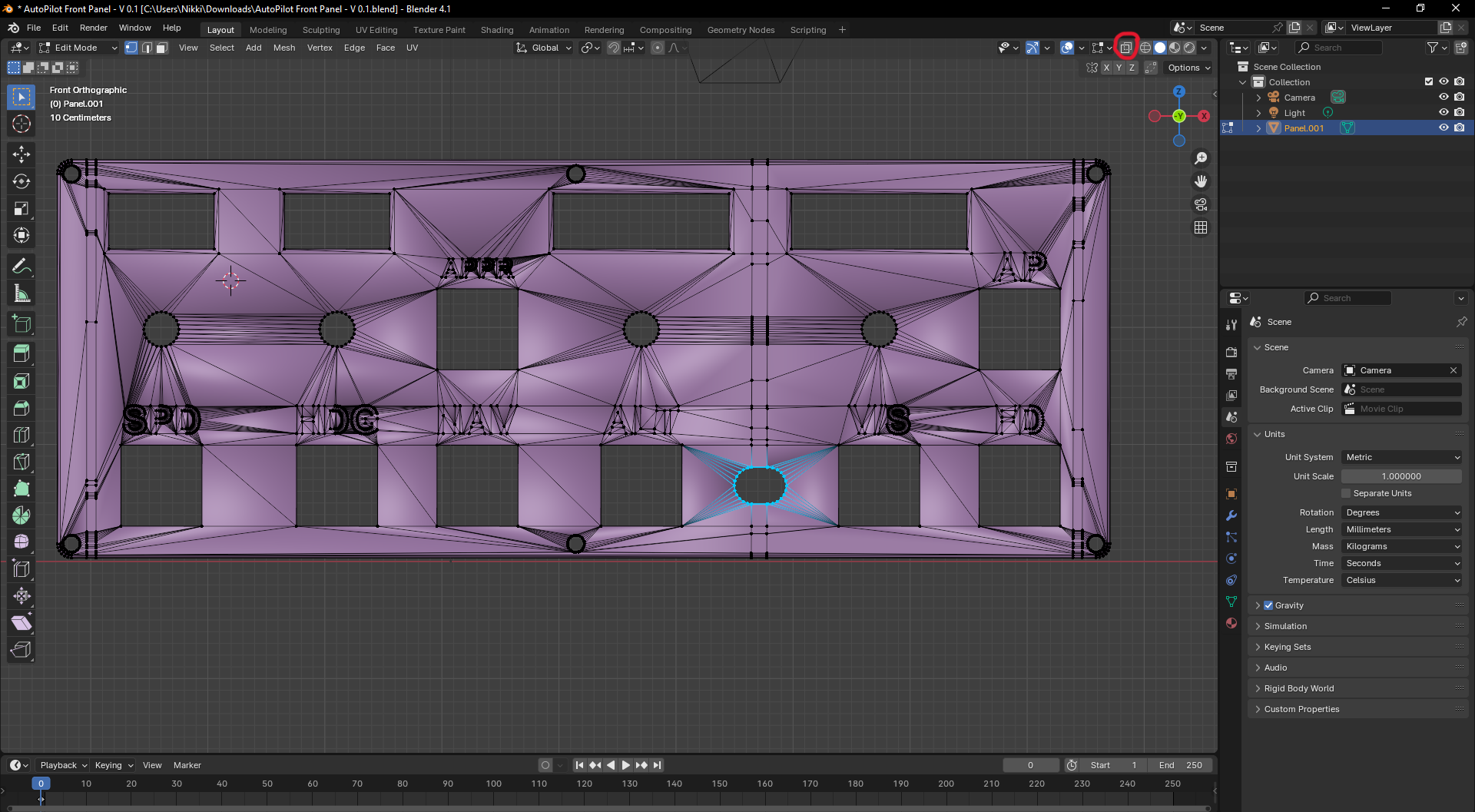Enable edge select mode

click(147, 48)
